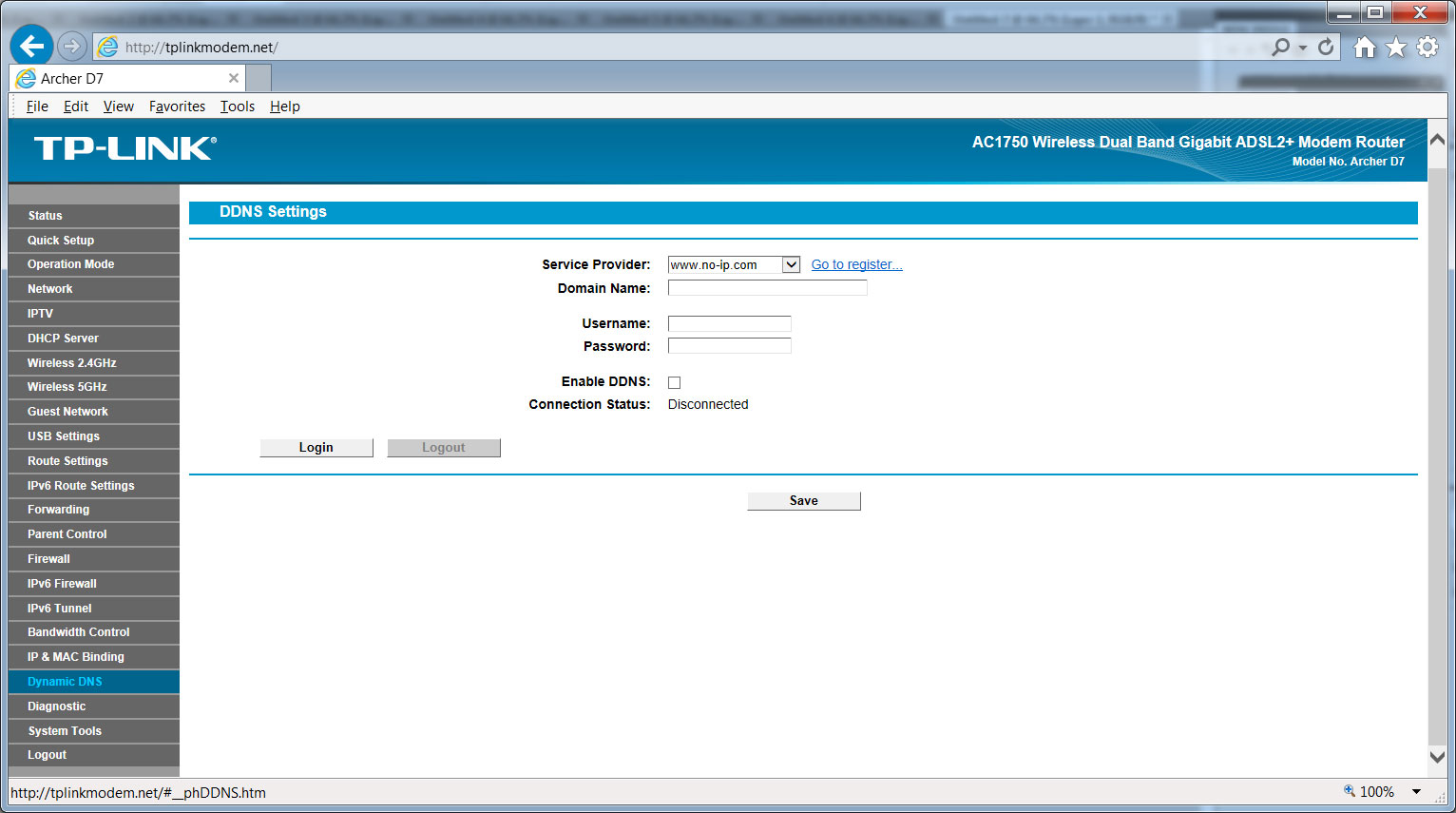Open Diagnostic in the sidebar
The width and height of the screenshot is (1456, 813).
93,707
